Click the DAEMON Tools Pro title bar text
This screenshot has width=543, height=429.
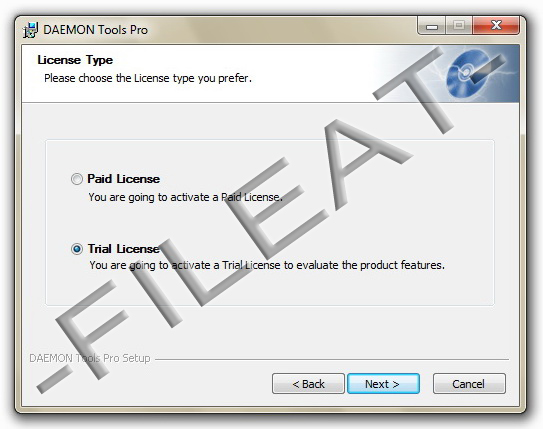tap(96, 30)
